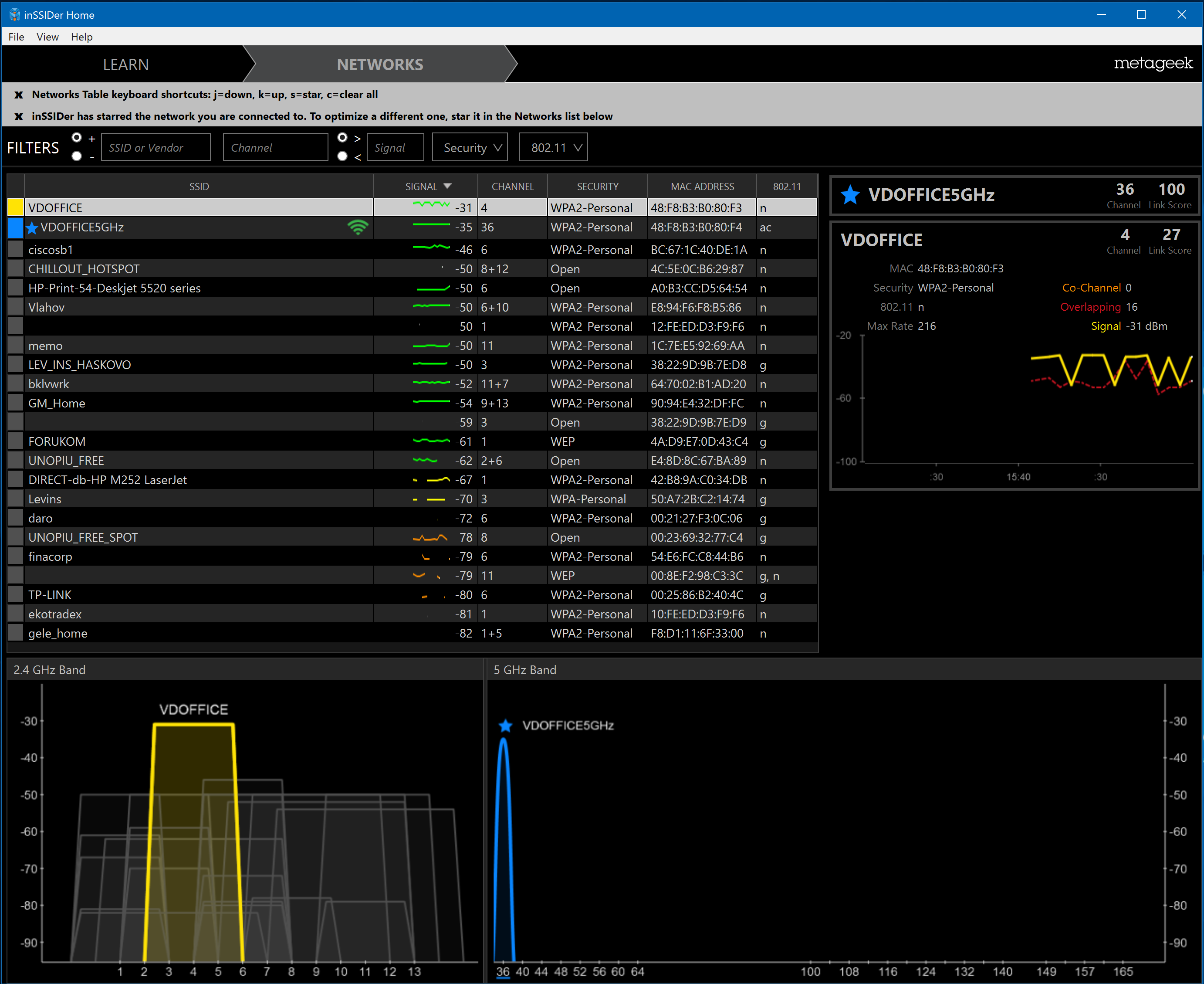This screenshot has height=984, width=1204.
Task: Dismiss the starred network notification banner
Action: tap(19, 116)
